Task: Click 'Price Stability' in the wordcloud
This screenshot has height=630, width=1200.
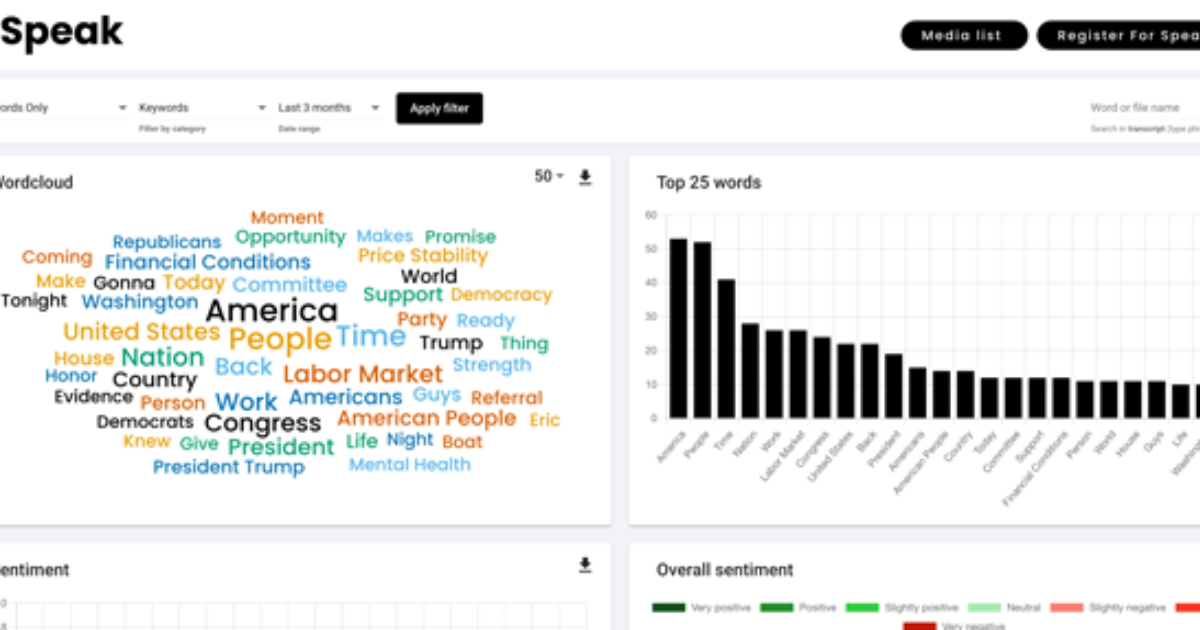Action: (423, 256)
